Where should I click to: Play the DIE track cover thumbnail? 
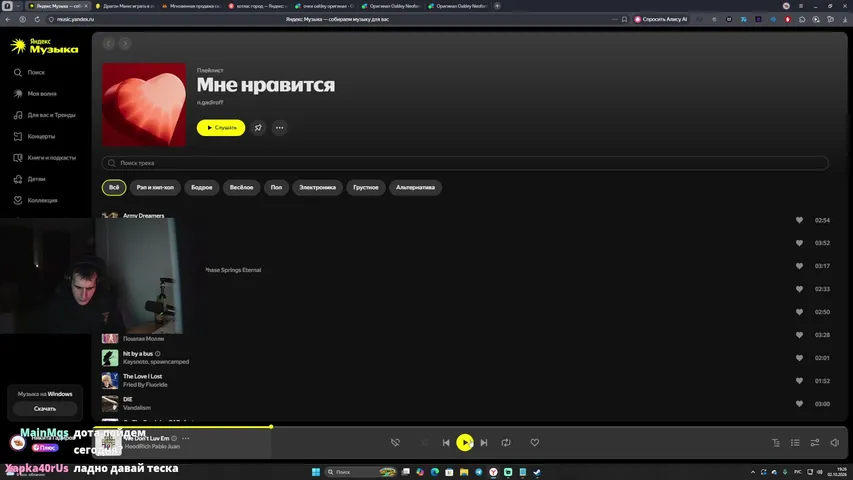click(x=110, y=403)
